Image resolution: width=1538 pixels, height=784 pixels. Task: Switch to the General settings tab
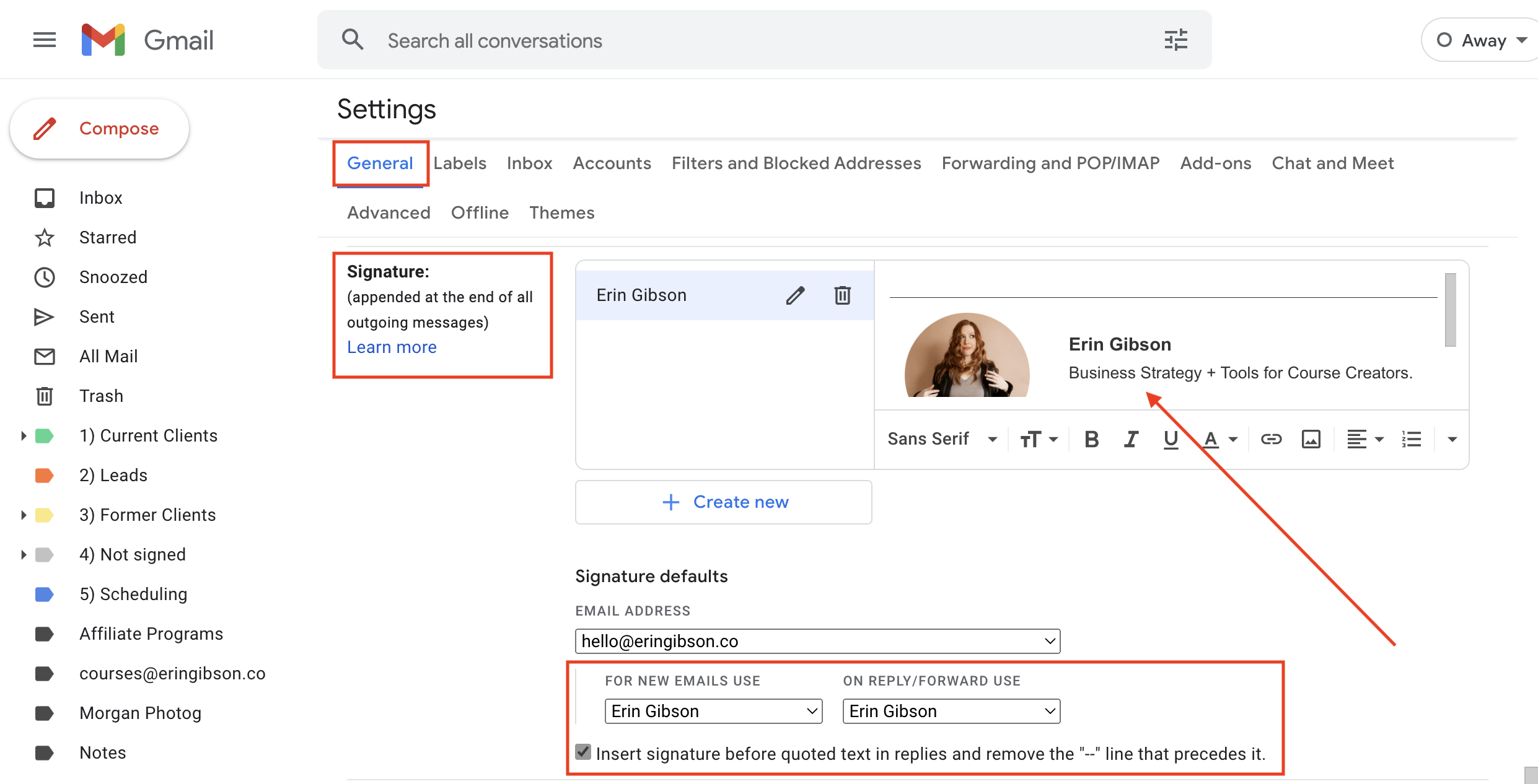[380, 163]
